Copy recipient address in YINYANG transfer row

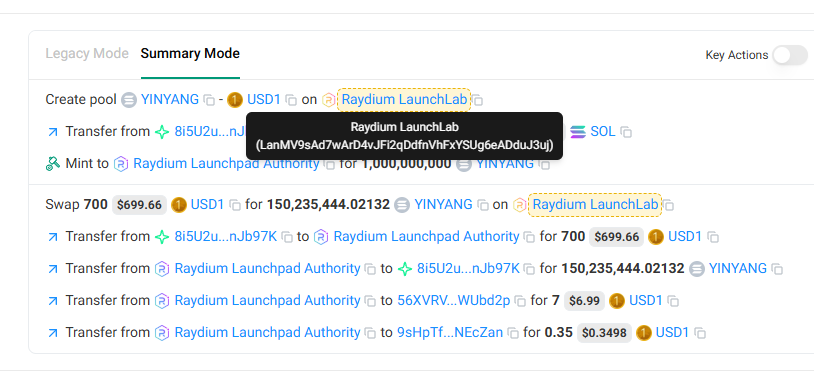click(529, 269)
